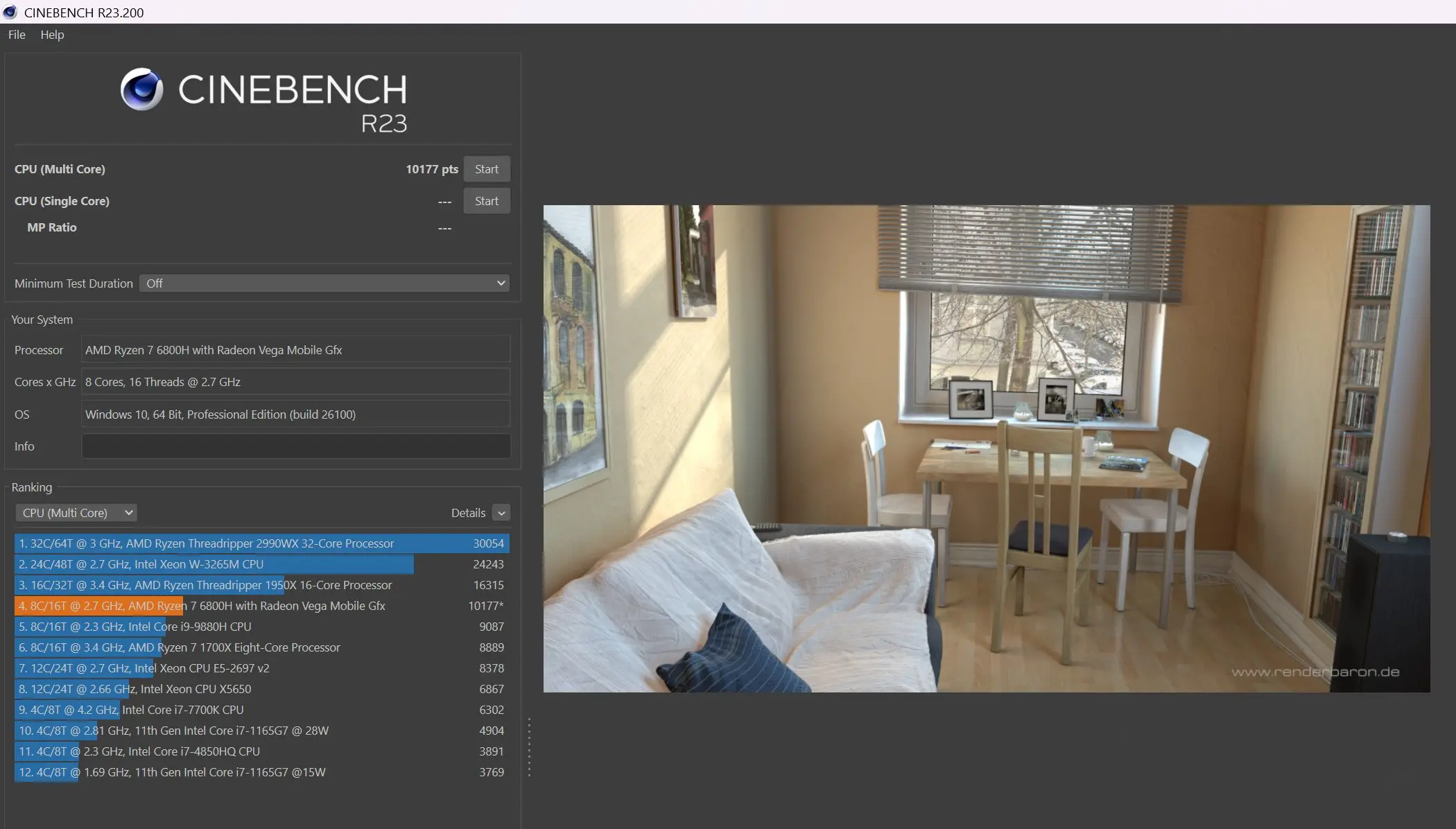The image size is (1456, 829).
Task: Click the OS information field
Action: [296, 414]
